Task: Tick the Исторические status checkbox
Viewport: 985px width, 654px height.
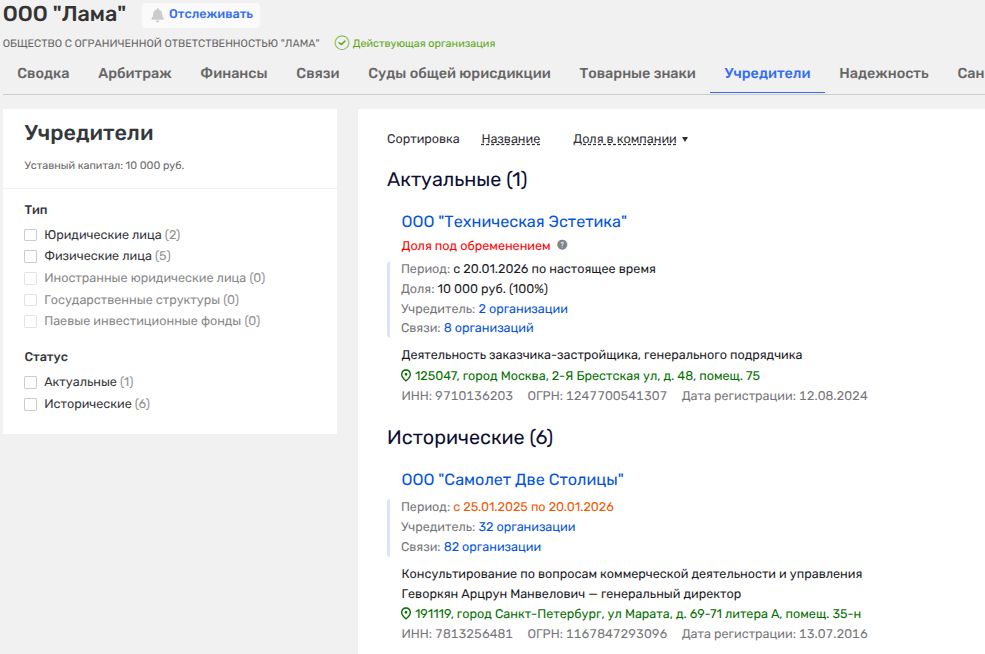Action: pos(31,404)
